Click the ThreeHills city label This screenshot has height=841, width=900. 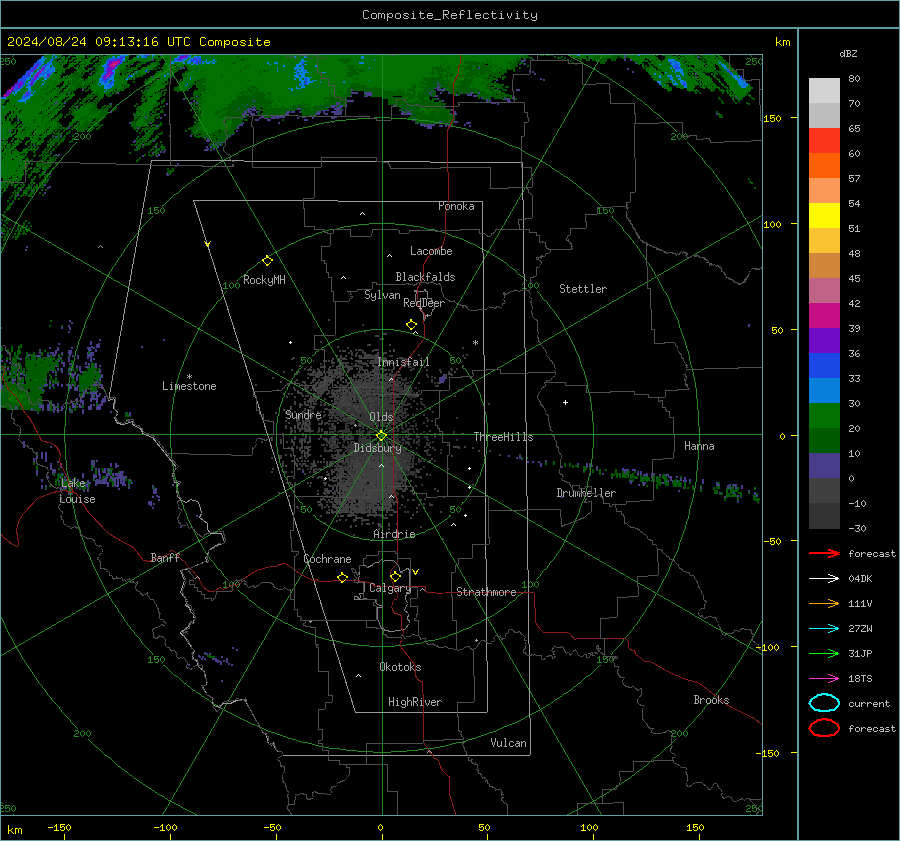click(503, 437)
